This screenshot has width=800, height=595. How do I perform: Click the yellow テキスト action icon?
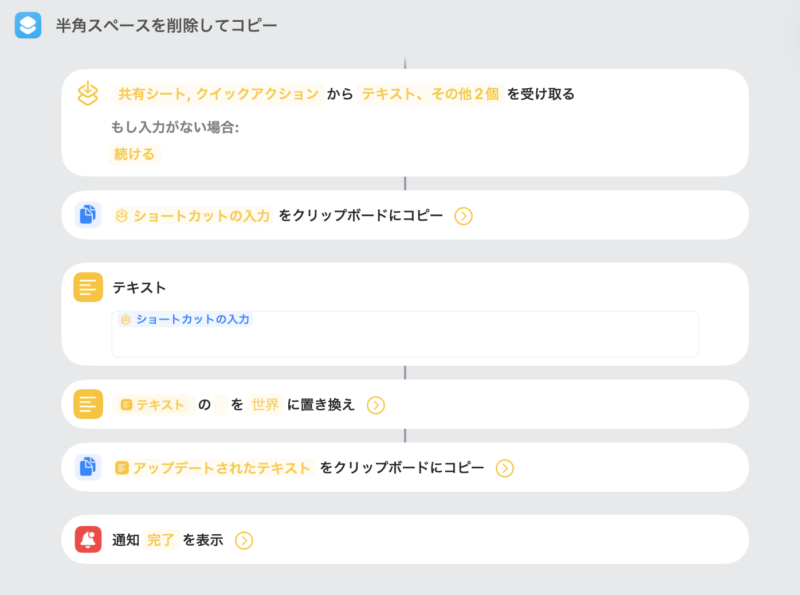pos(88,287)
